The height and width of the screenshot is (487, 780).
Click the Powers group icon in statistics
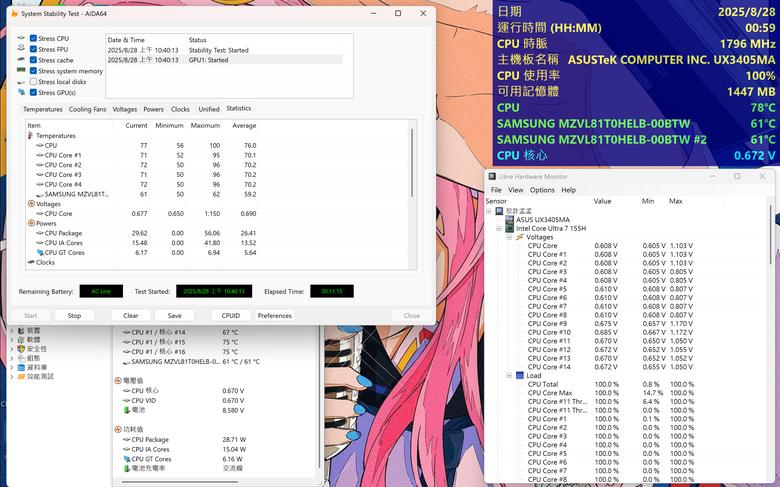31,223
